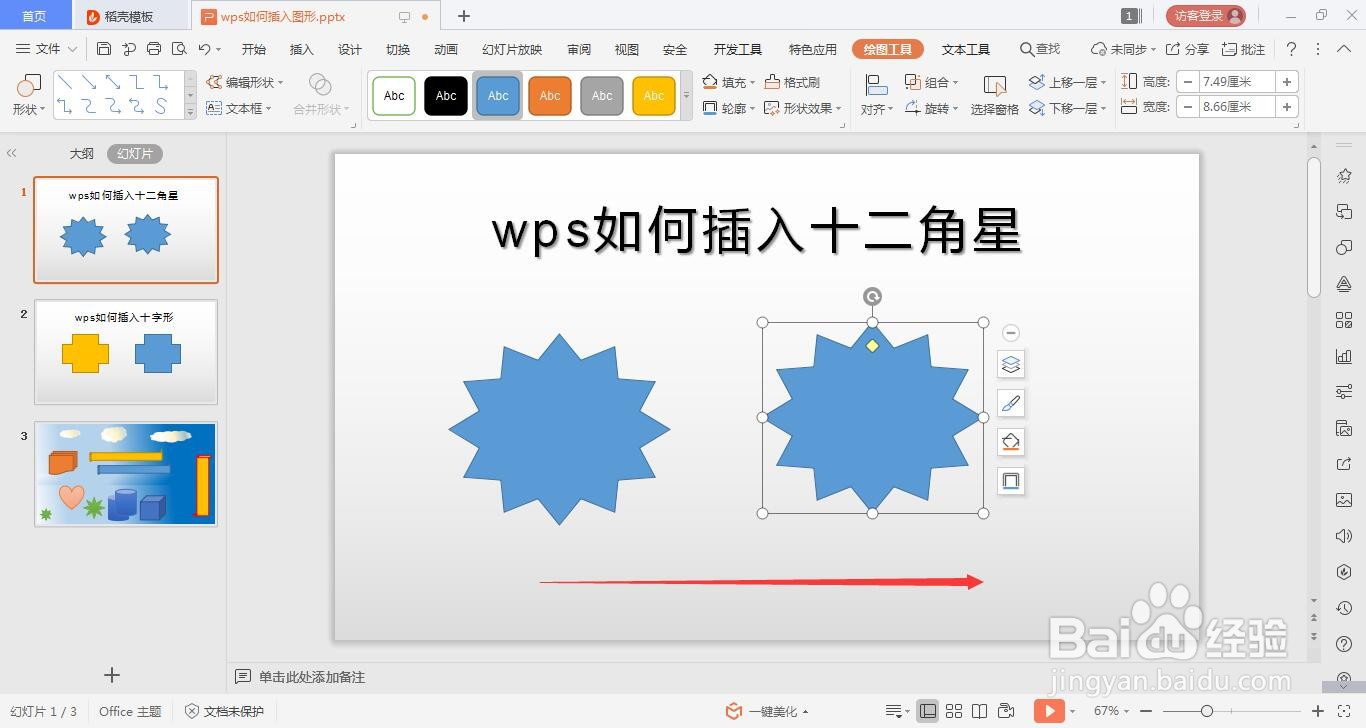1366x728 pixels.
Task: Click right sidebar chart icon
Action: 1344,356
